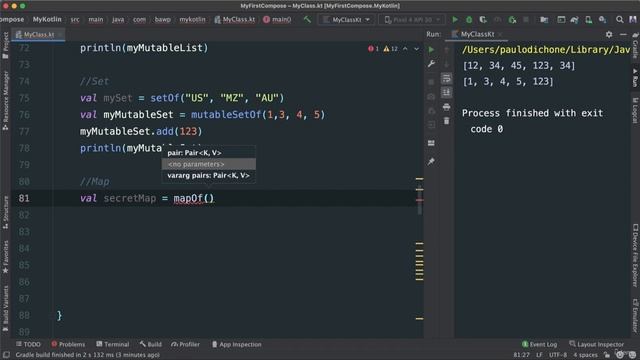Click the error count indicator showing 1

click(x=373, y=49)
